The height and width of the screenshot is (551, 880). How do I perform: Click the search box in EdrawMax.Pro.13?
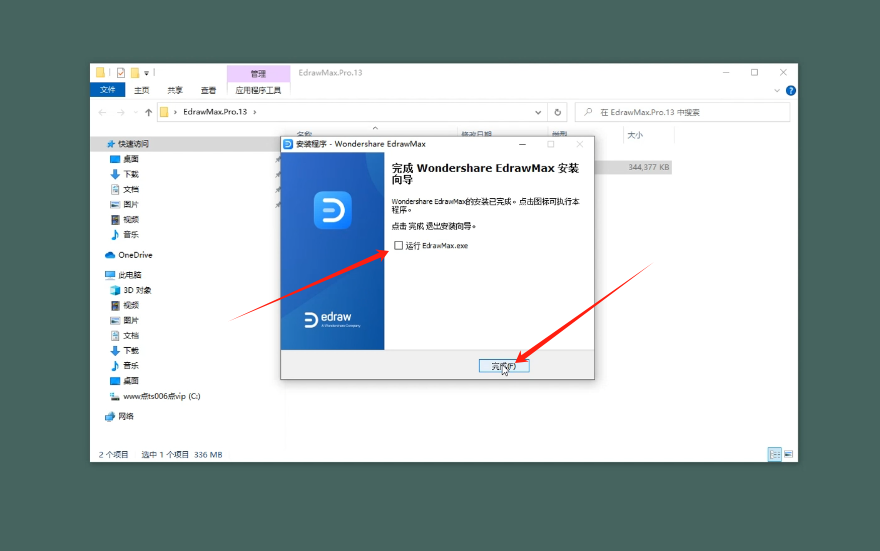pyautogui.click(x=682, y=112)
